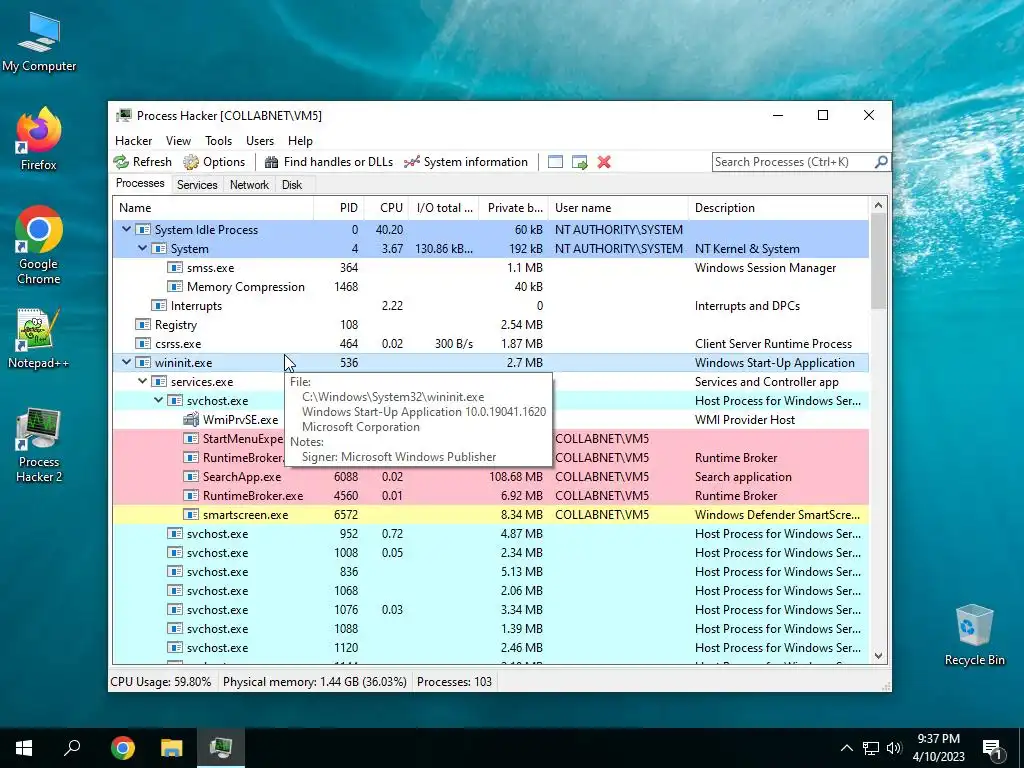Select the WmiPrvSE.exe process icon

click(191, 419)
